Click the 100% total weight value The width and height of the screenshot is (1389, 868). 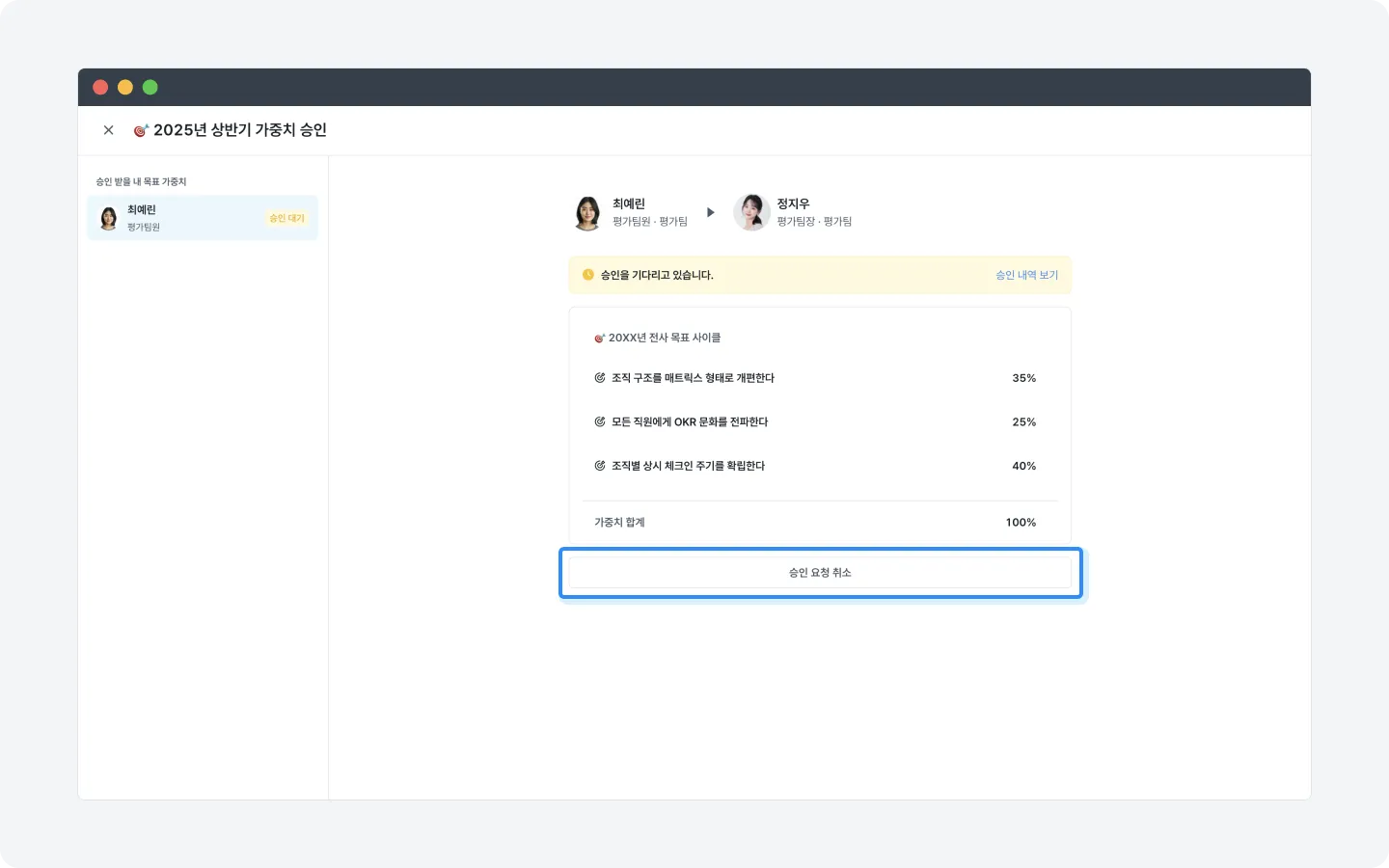[1021, 522]
